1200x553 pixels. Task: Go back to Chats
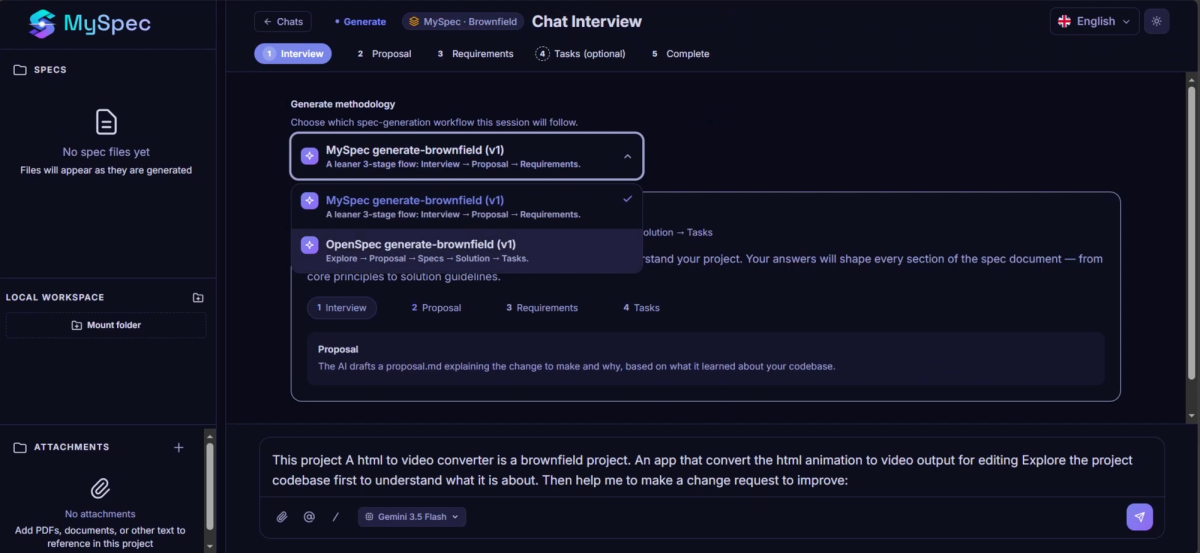coord(283,21)
